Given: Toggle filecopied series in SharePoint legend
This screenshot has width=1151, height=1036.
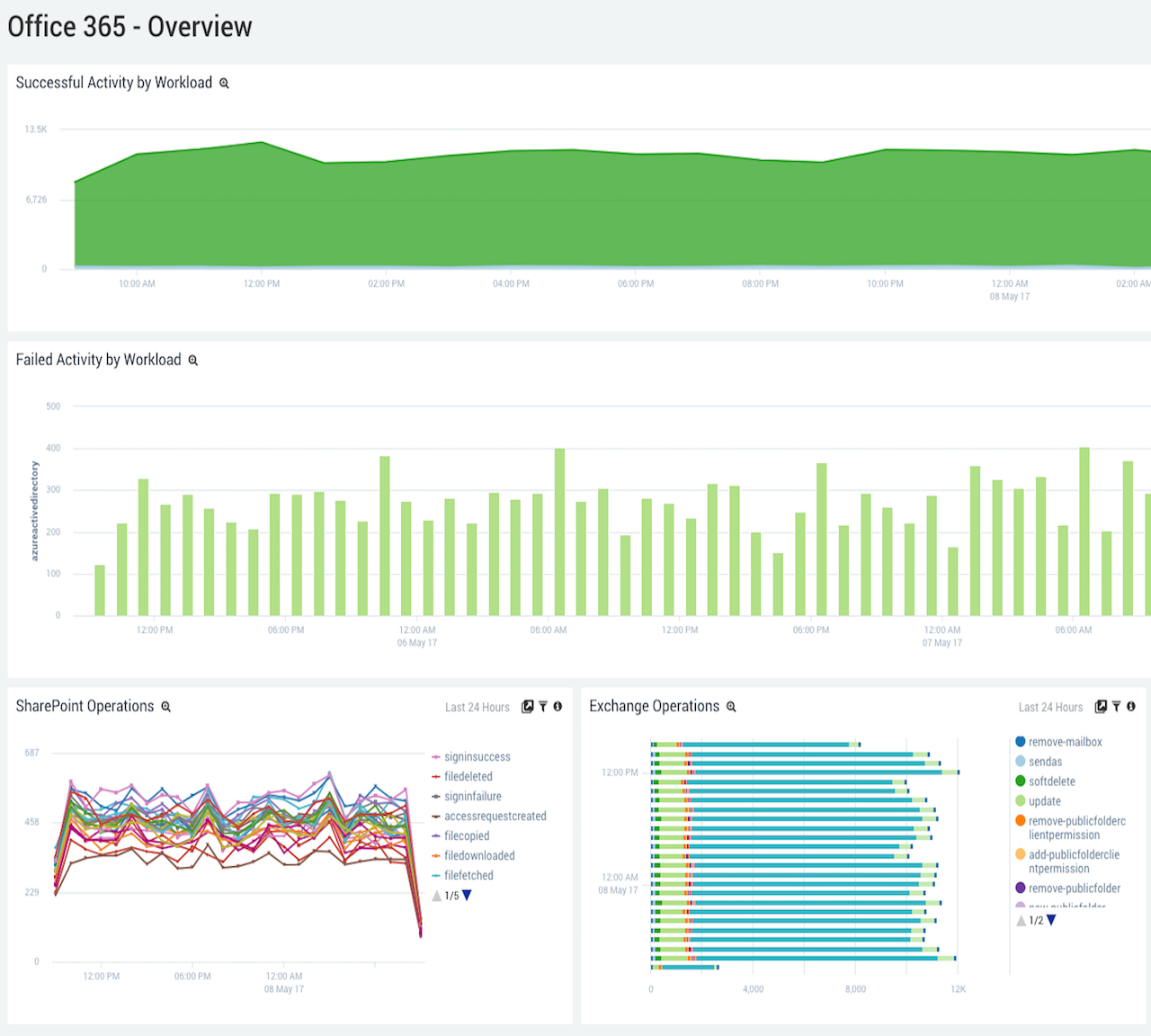Looking at the screenshot, I should click(460, 836).
